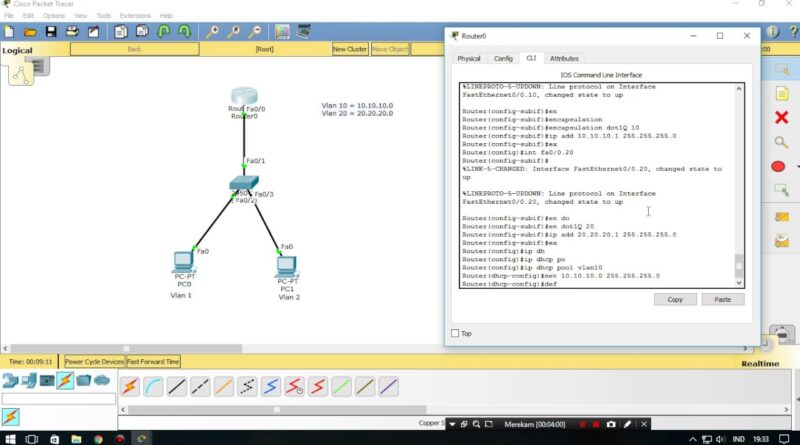The height and width of the screenshot is (445, 800).
Task: Open Windows Start menu
Action: 10,439
